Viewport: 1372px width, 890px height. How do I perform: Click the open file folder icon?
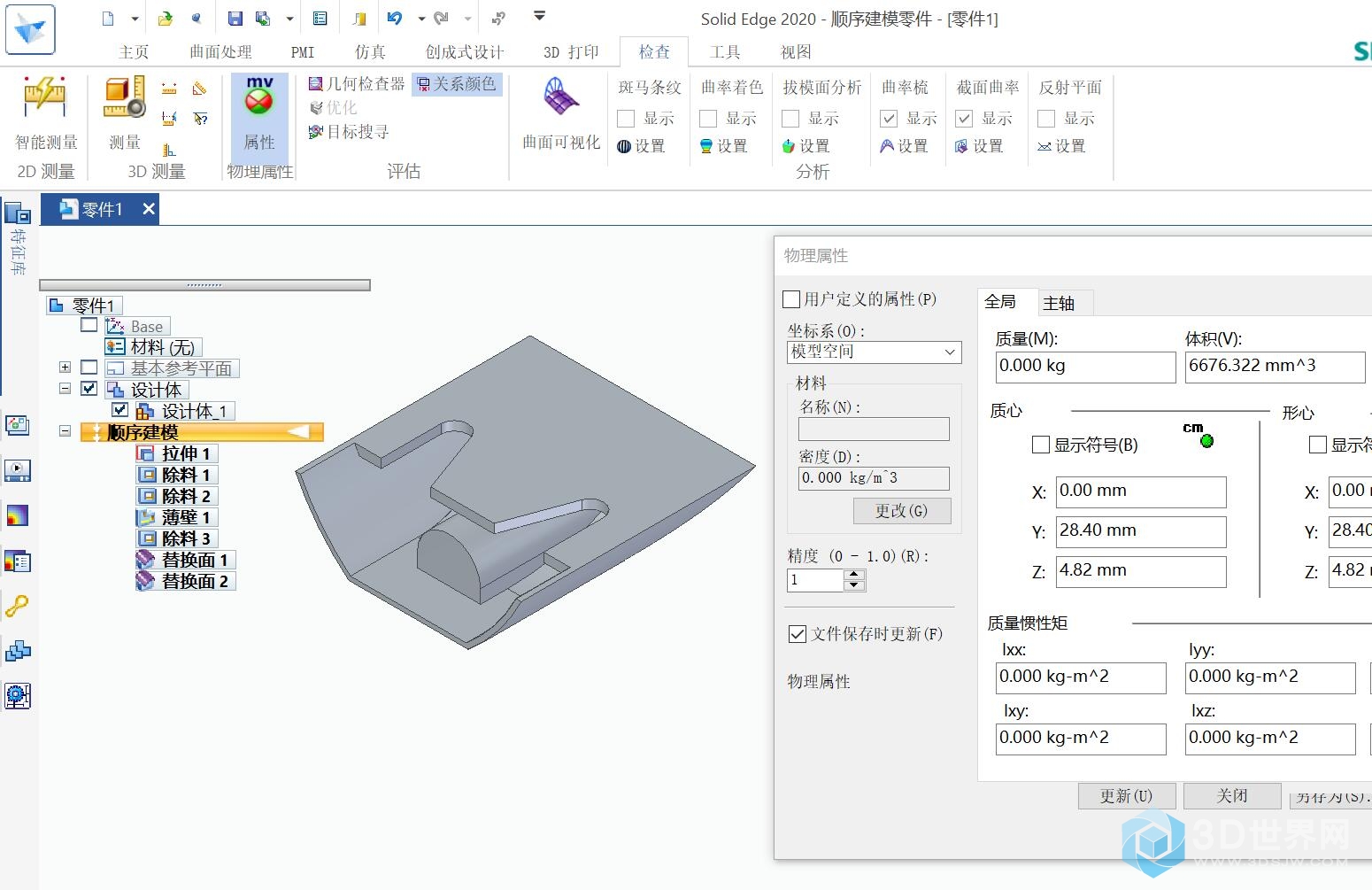pyautogui.click(x=165, y=18)
